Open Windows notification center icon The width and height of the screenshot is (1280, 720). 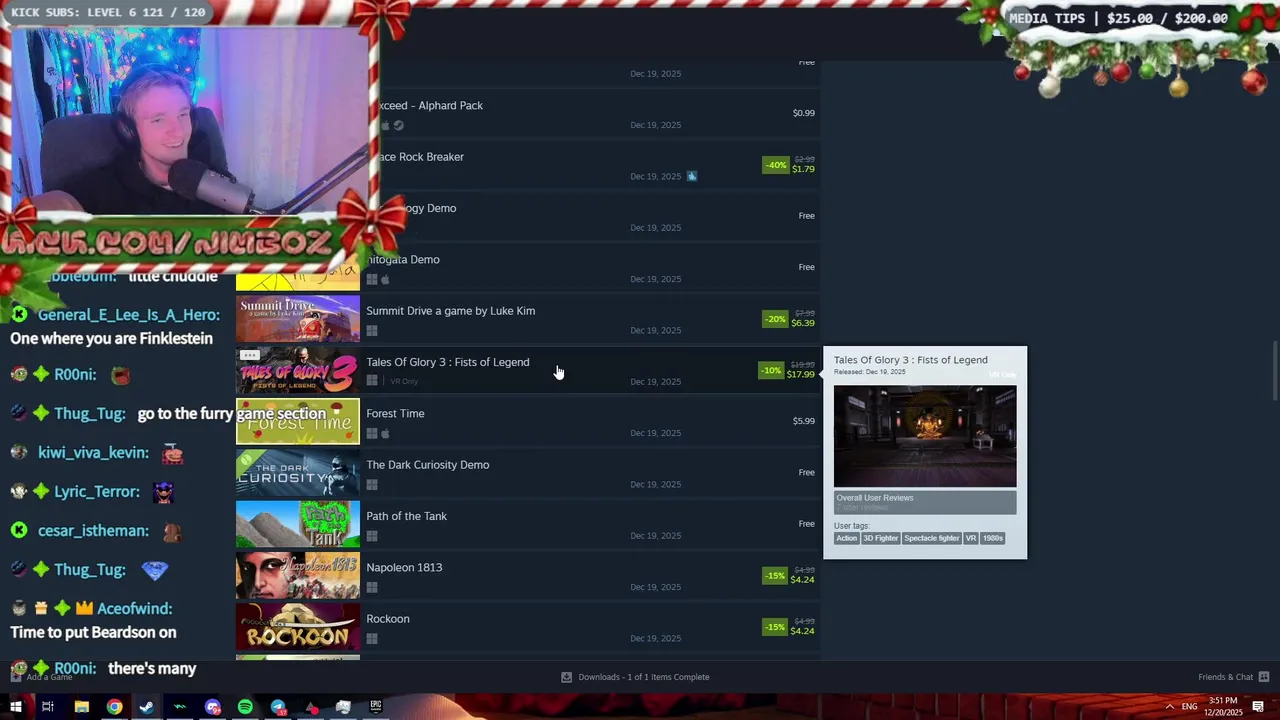(x=1258, y=707)
